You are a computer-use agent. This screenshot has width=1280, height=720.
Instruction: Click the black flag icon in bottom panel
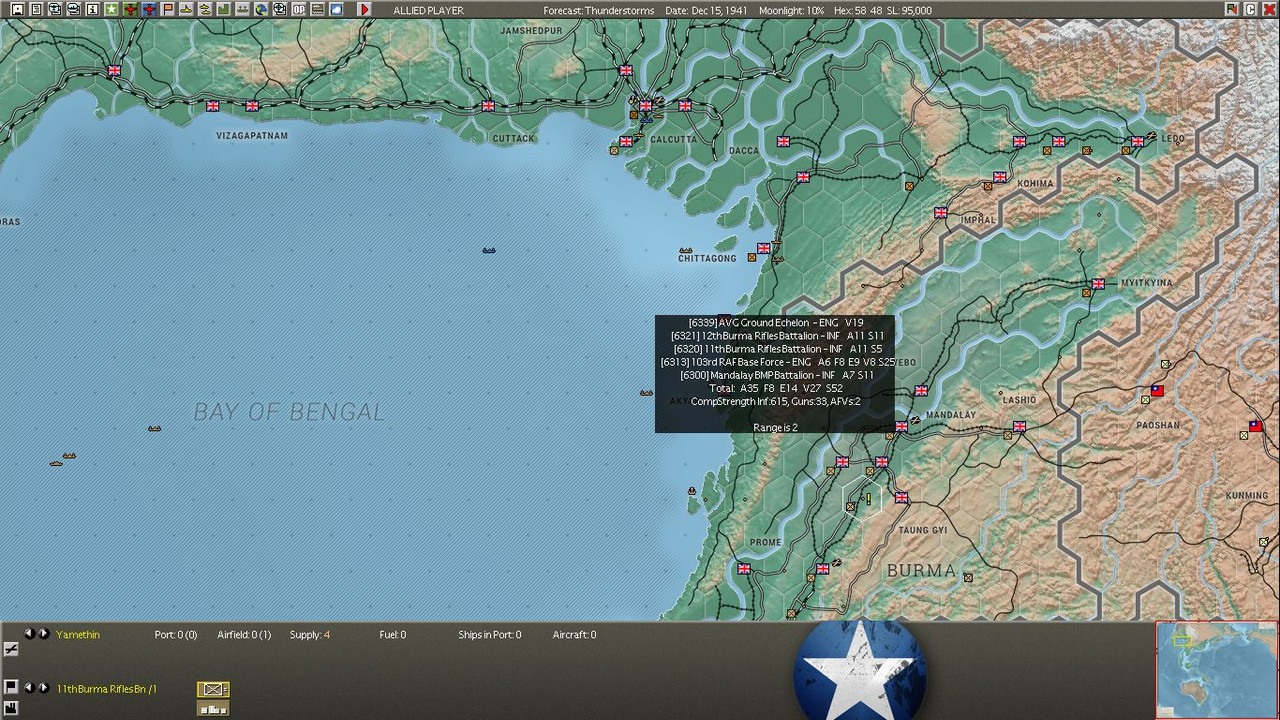pyautogui.click(x=11, y=687)
